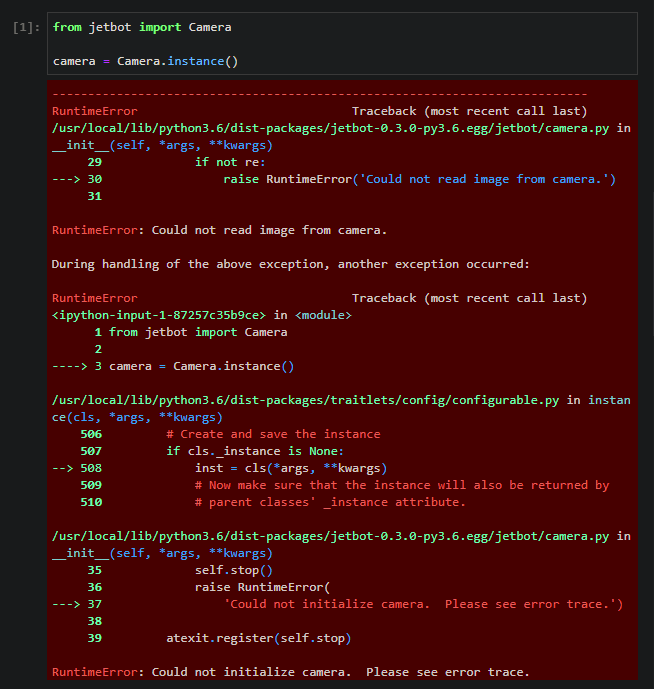Image resolution: width=654 pixels, height=689 pixels.
Task: Click line 39 'atexit.register(self.stop)'
Action: click(259, 638)
